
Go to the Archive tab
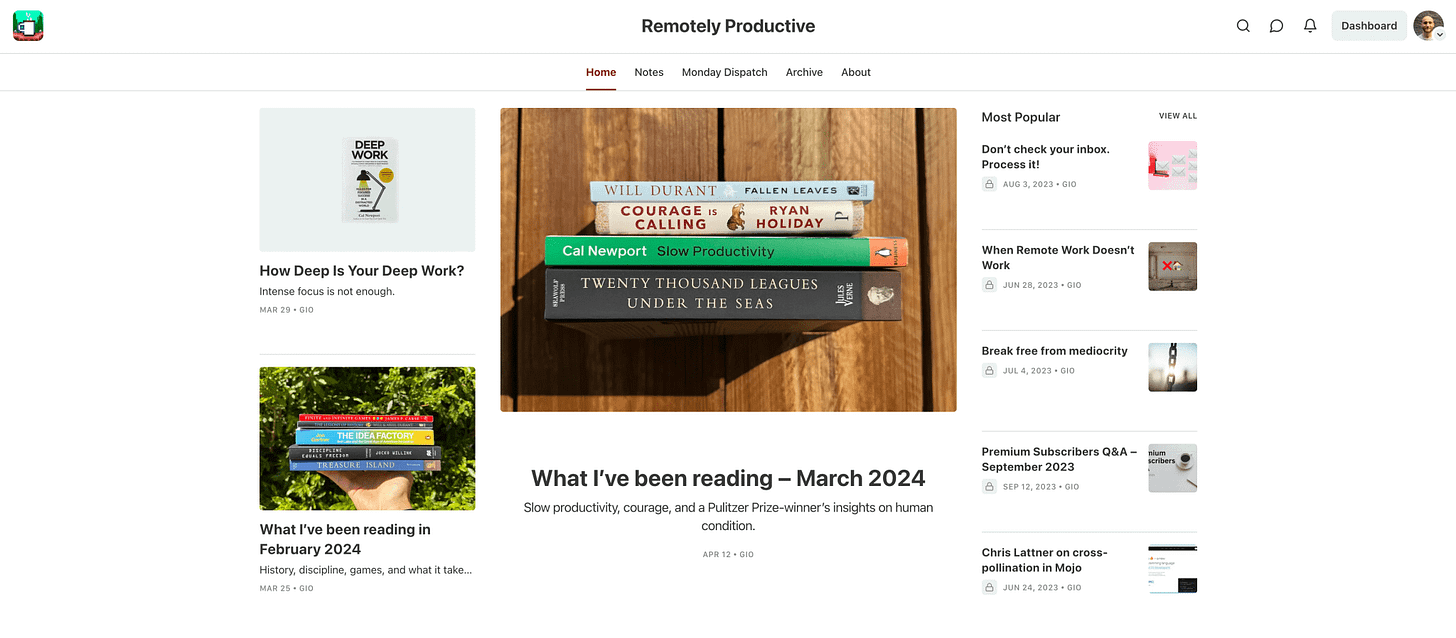pos(804,72)
